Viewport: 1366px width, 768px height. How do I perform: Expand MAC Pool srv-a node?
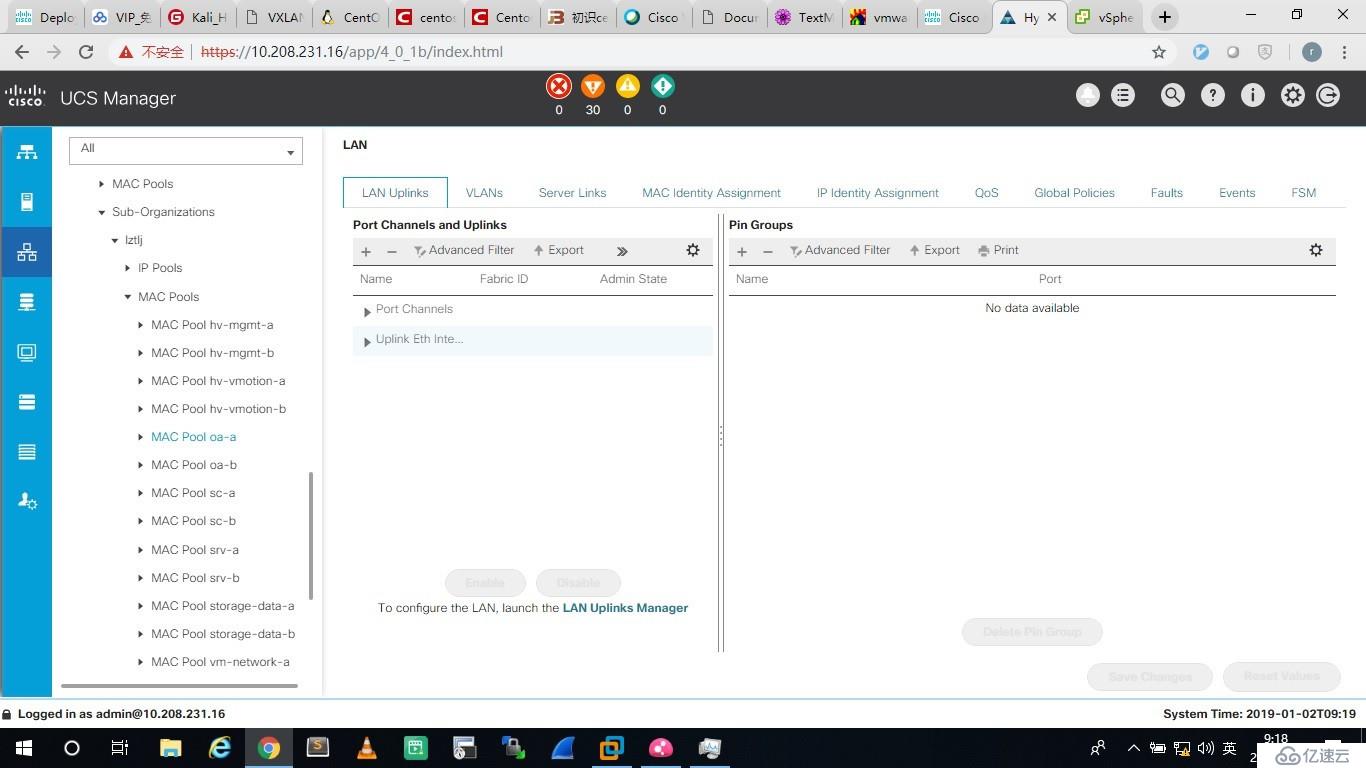tap(140, 550)
